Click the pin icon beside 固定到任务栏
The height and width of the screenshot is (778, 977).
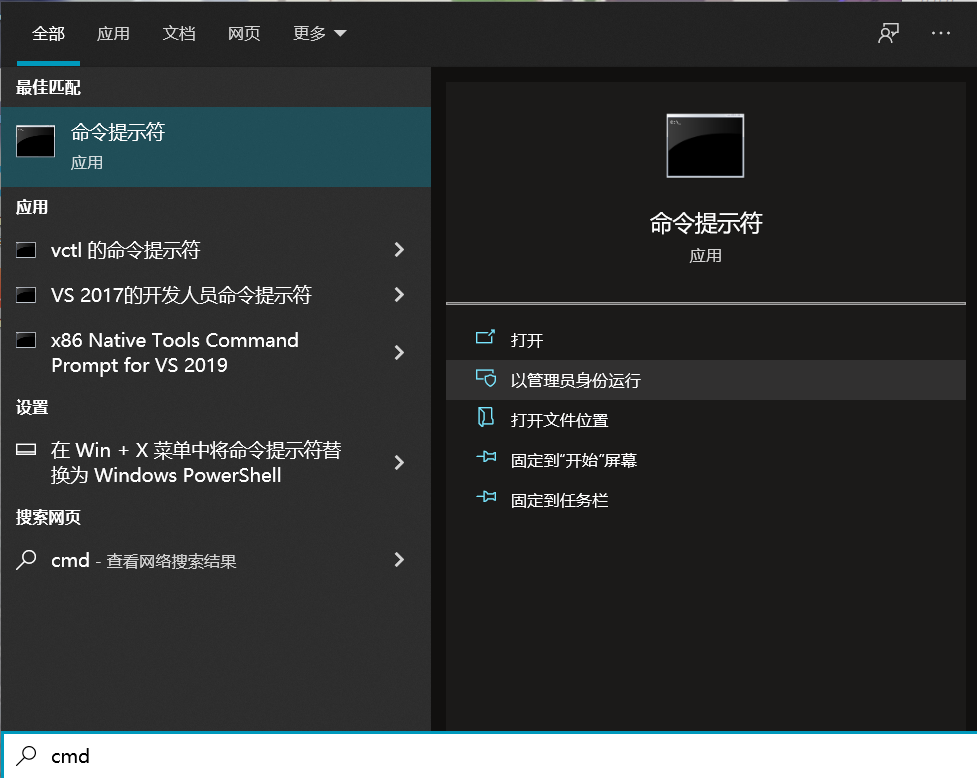tap(486, 497)
